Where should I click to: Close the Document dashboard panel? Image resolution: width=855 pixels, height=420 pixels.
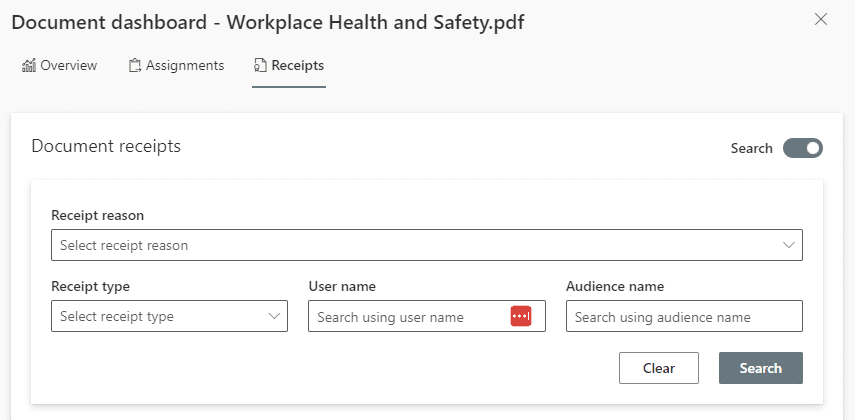[x=821, y=20]
